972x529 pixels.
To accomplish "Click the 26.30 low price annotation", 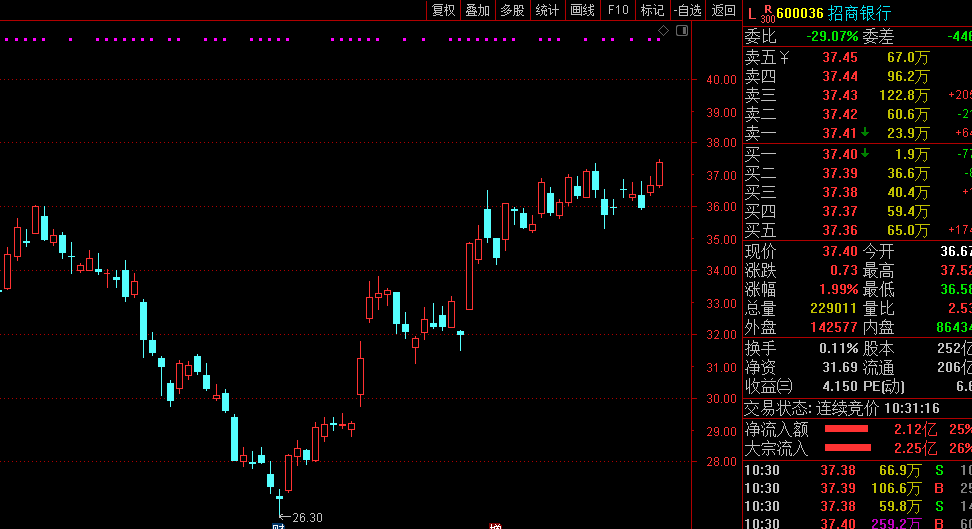I will point(307,517).
